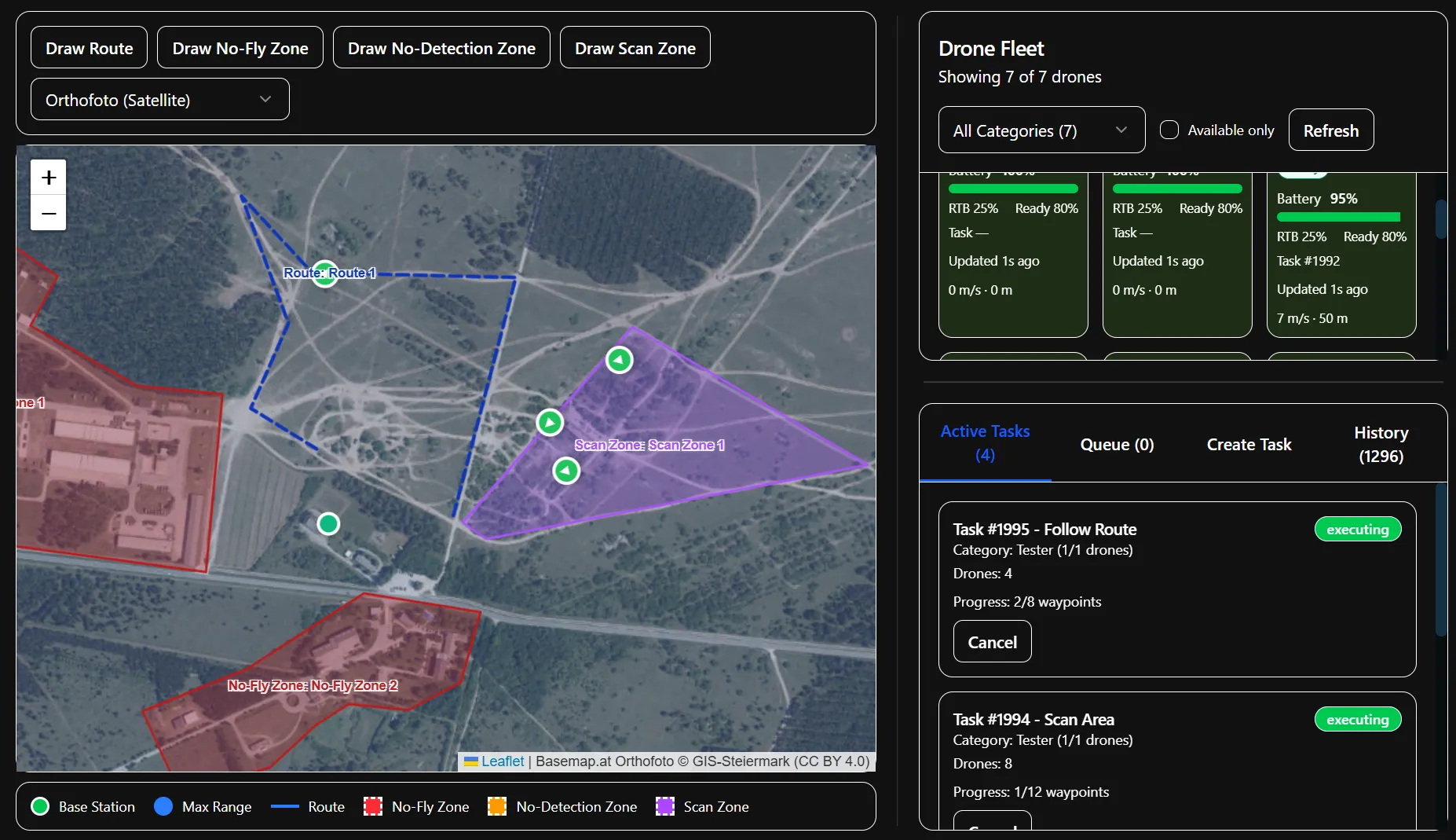Click the Base Station legend icon
Viewport: 1456px width, 840px height.
coord(40,806)
